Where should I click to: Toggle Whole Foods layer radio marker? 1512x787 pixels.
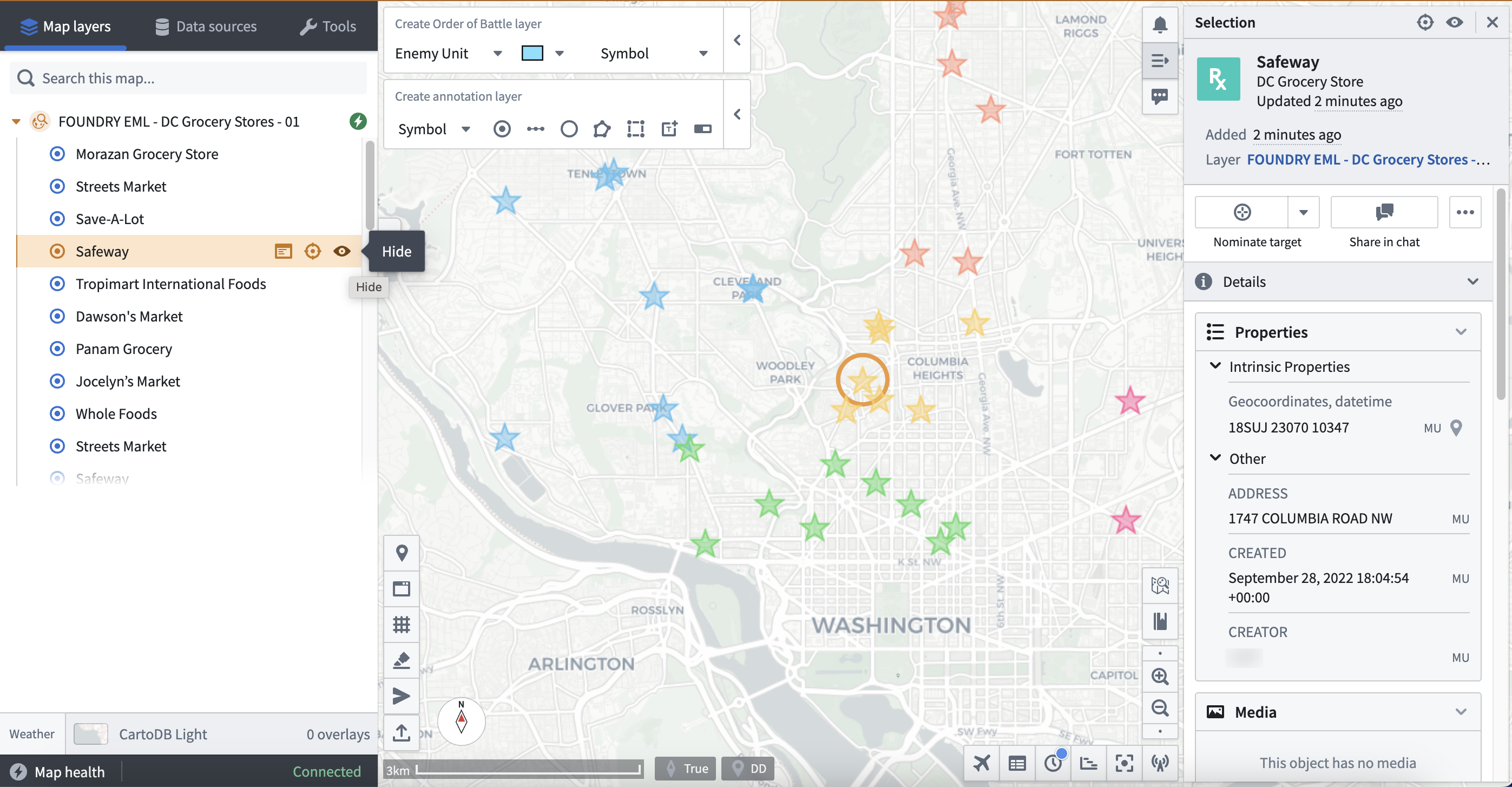click(57, 414)
